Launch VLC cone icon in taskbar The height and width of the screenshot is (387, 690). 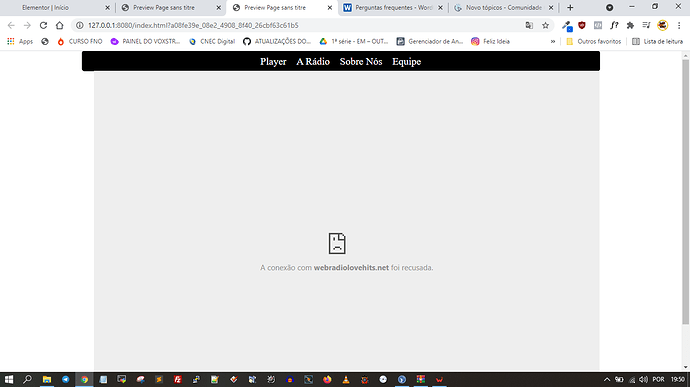point(346,379)
